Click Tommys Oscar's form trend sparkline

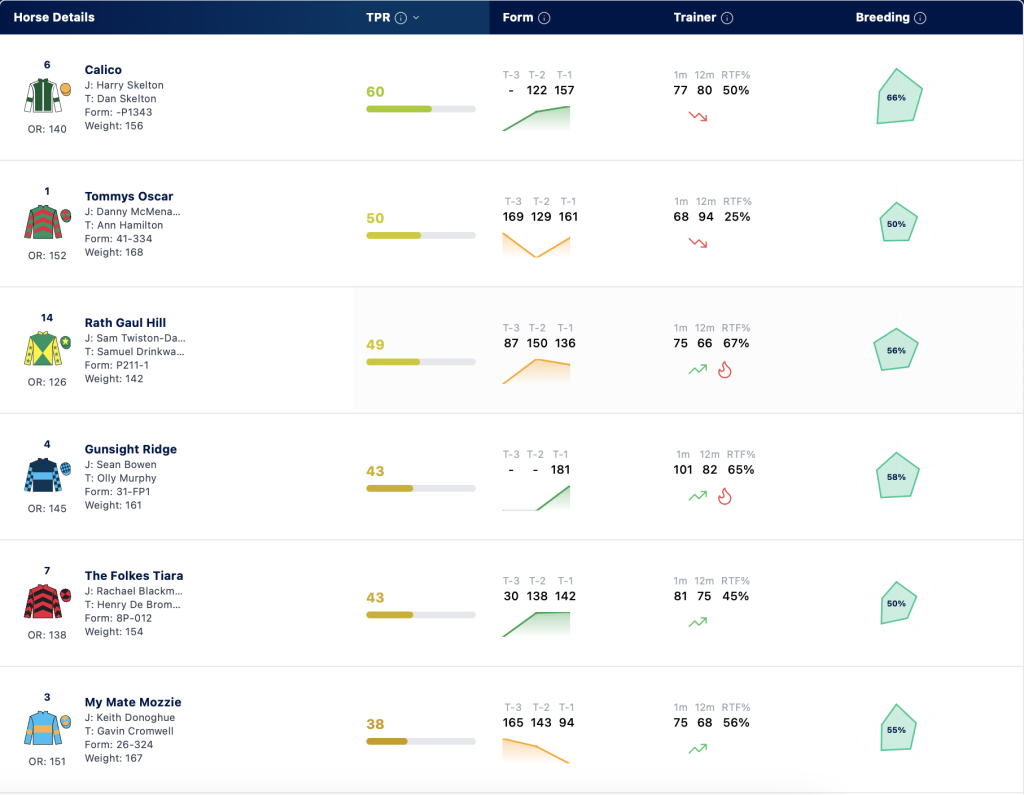coord(536,246)
